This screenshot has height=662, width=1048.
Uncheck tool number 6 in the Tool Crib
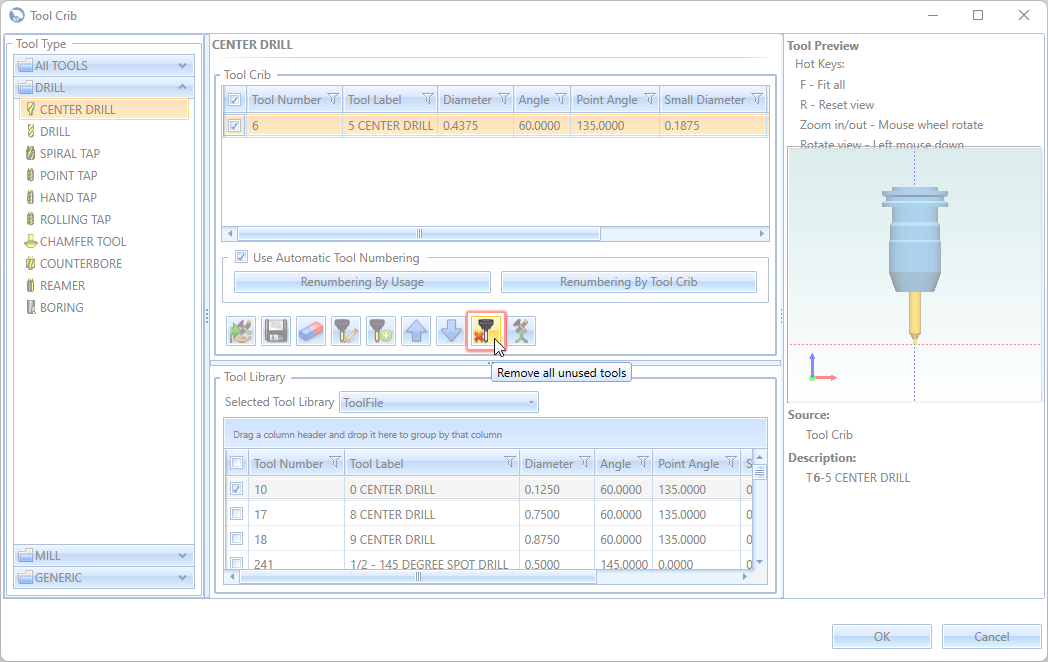pyautogui.click(x=236, y=125)
